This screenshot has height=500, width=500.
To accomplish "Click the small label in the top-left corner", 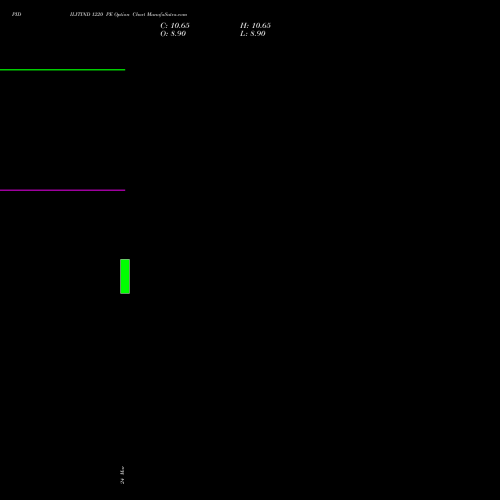I will coord(16,14).
